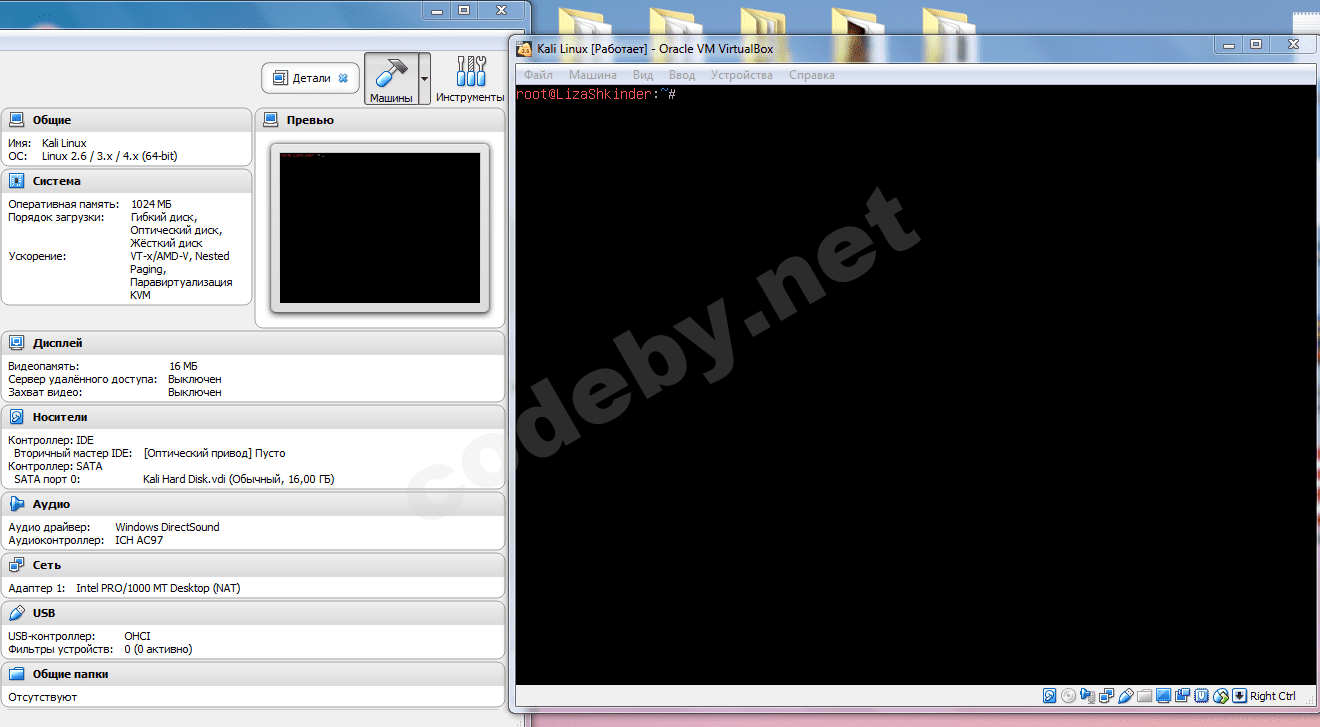Click the Общие папки folder icon
The image size is (1320, 727).
(x=17, y=674)
